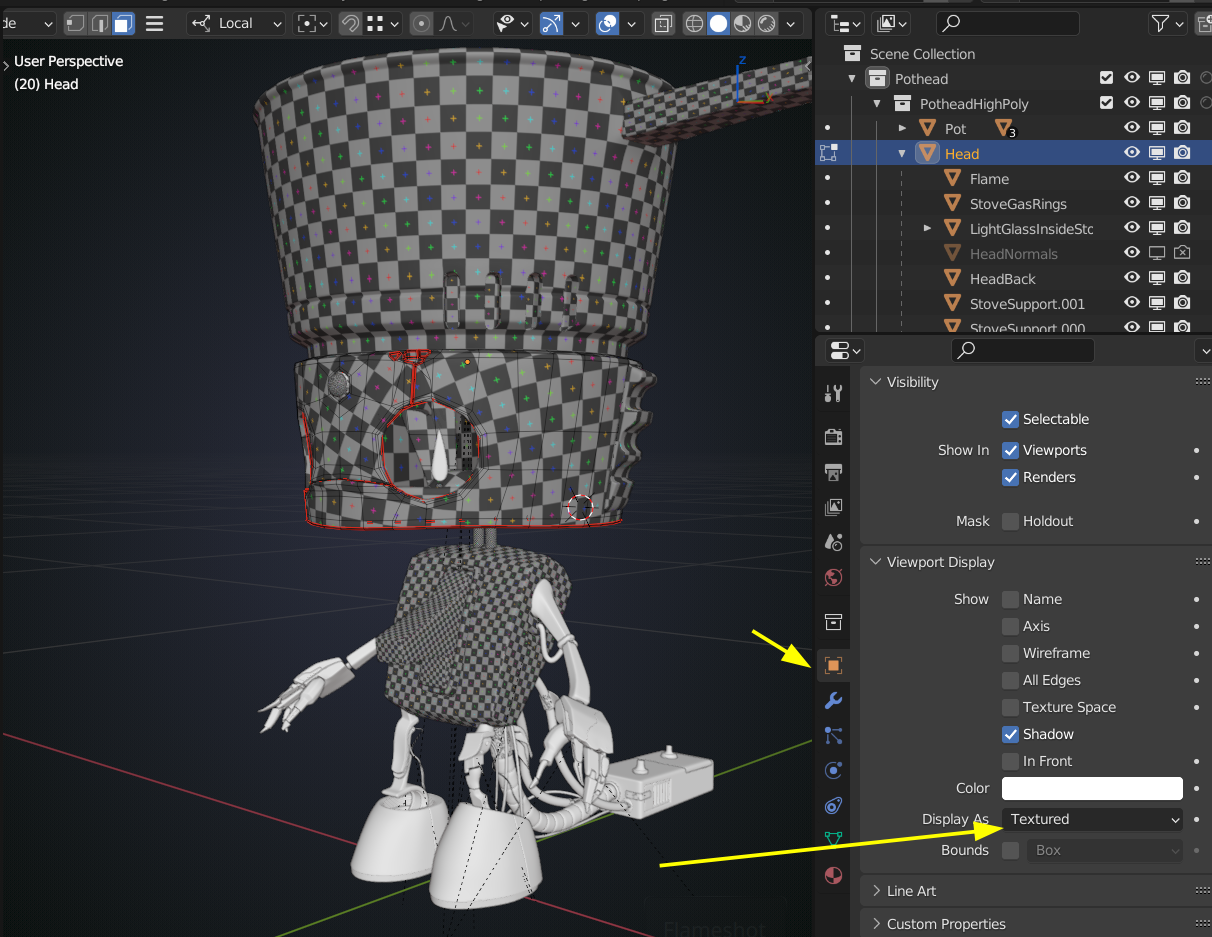The width and height of the screenshot is (1212, 937).
Task: Open the Display As dropdown
Action: pyautogui.click(x=1093, y=819)
